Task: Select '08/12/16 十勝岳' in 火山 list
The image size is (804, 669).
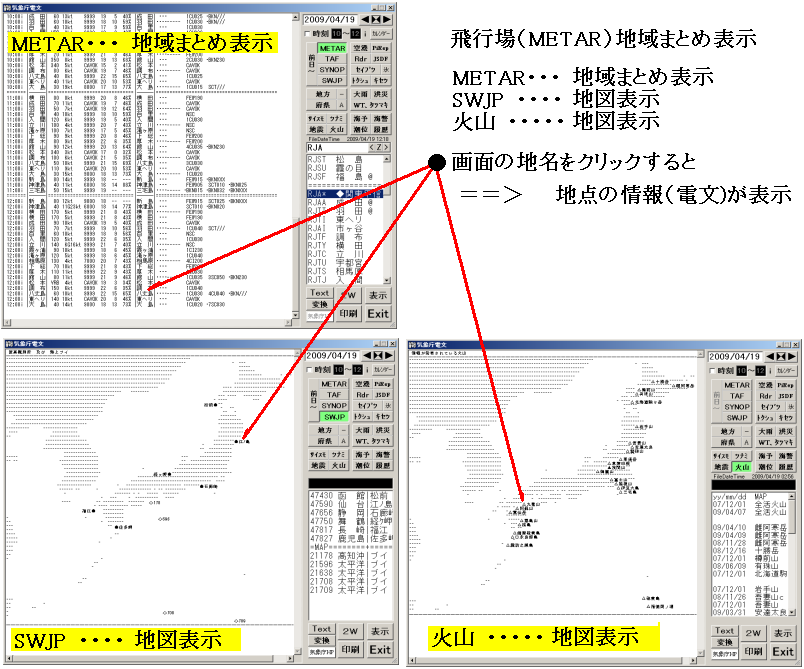Action: coord(750,551)
